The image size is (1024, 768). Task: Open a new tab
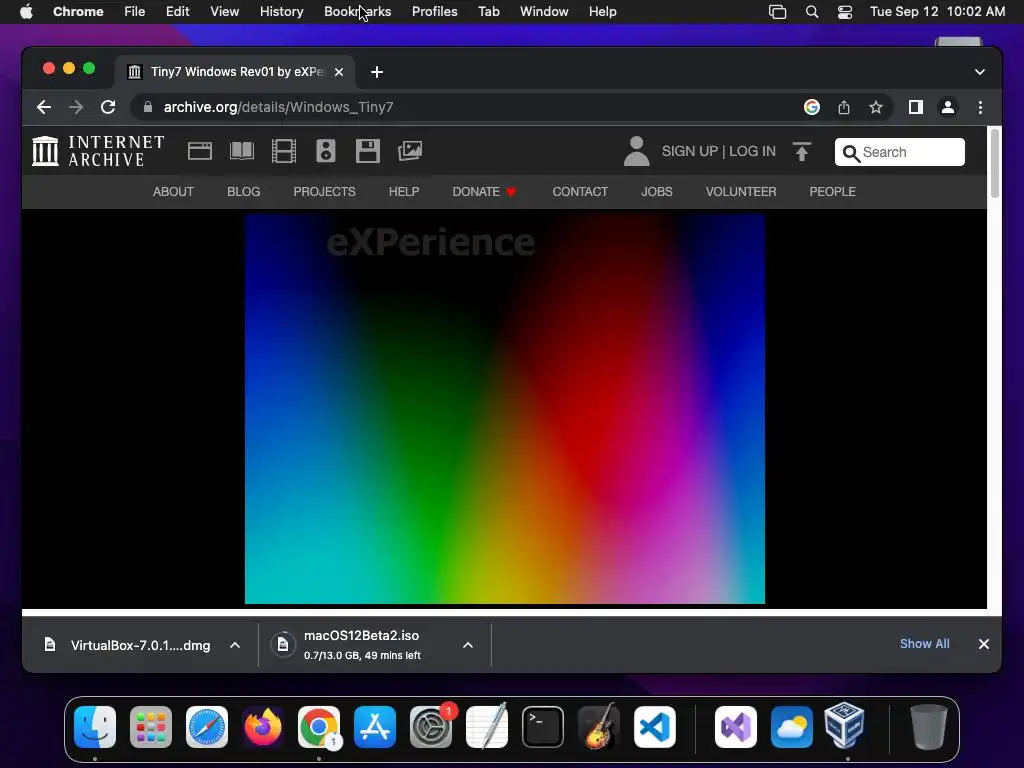[x=377, y=72]
